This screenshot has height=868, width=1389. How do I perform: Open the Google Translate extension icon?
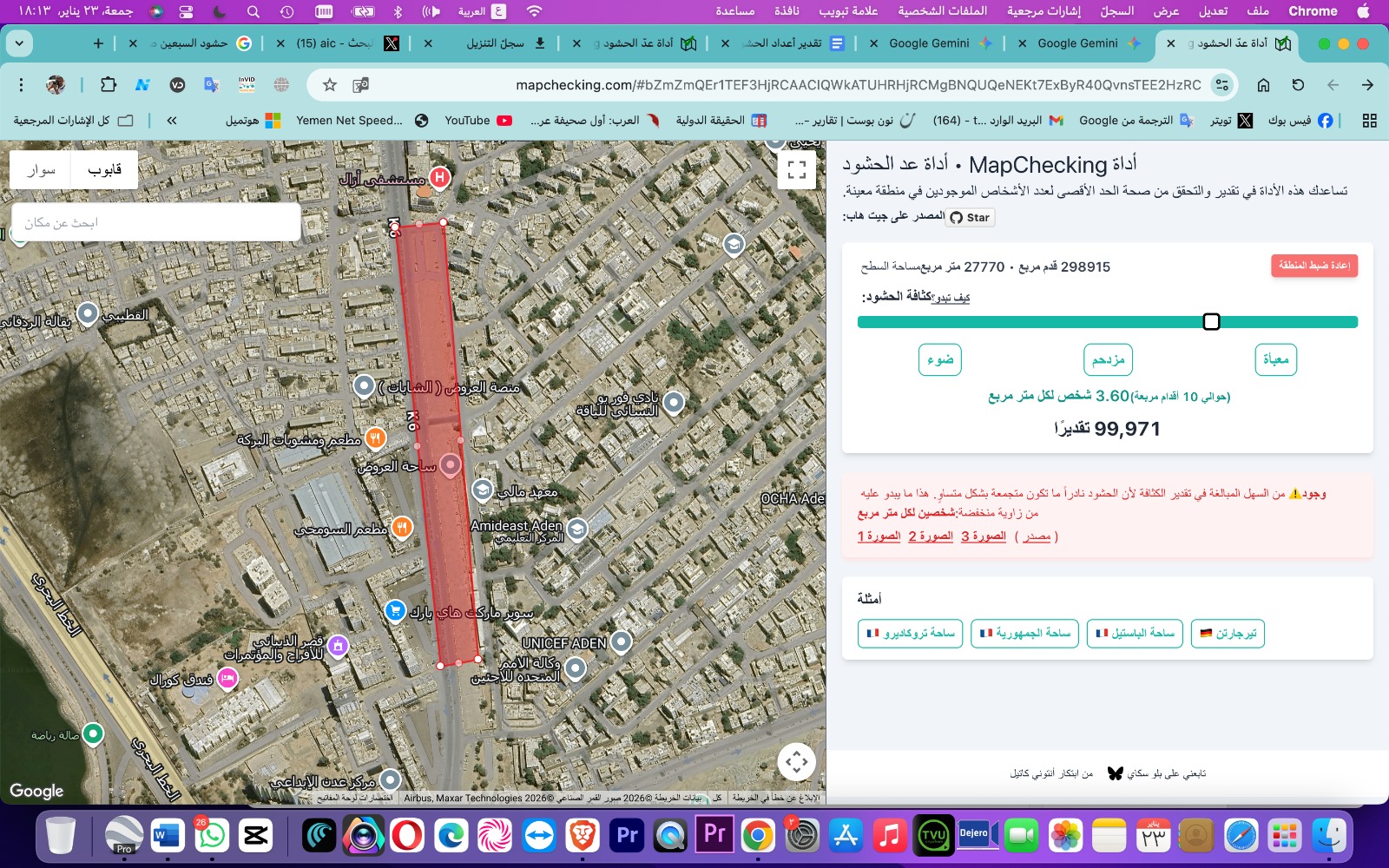[211, 85]
